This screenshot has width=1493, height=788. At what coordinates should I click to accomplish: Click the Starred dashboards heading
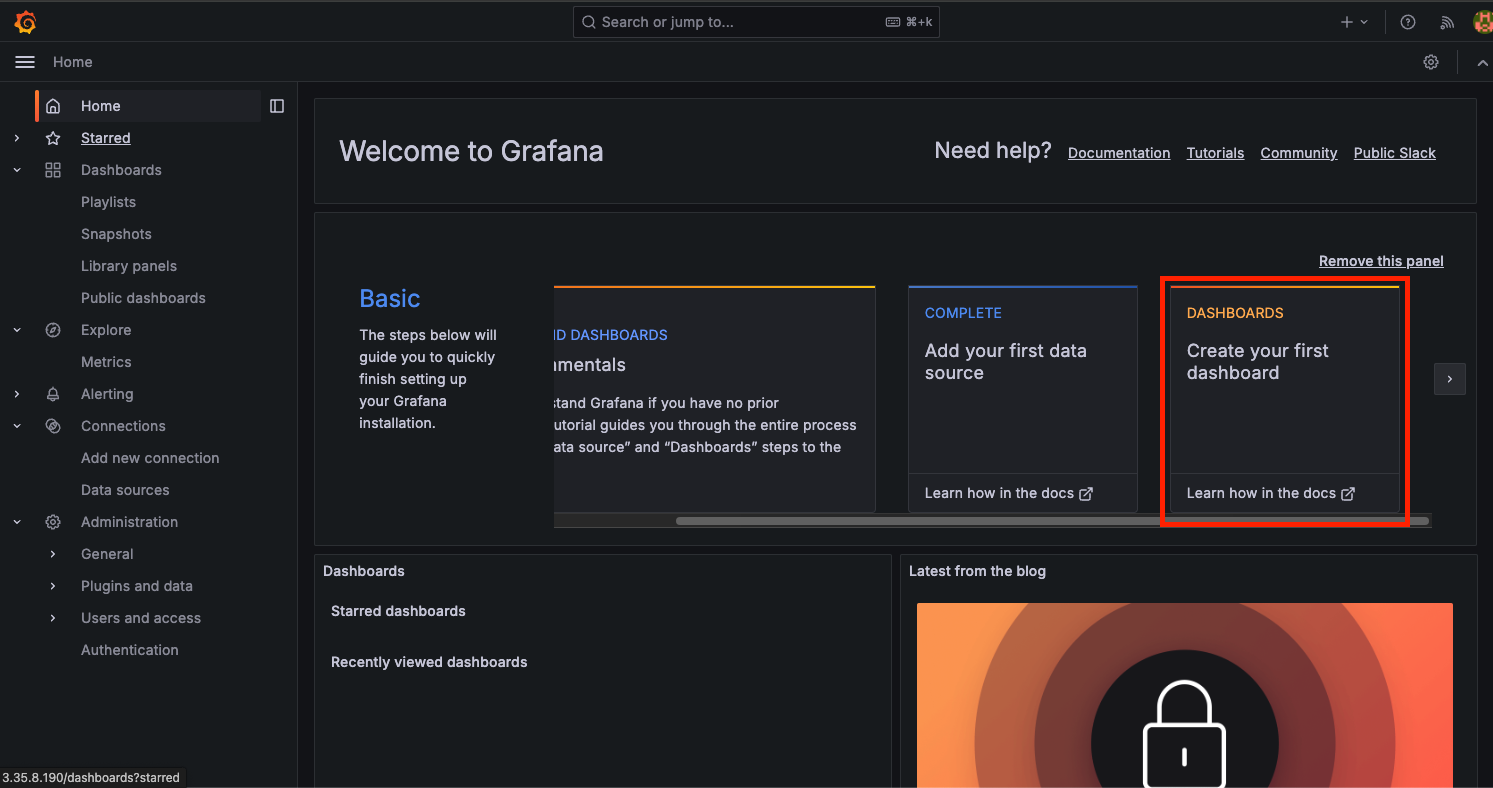click(x=398, y=611)
